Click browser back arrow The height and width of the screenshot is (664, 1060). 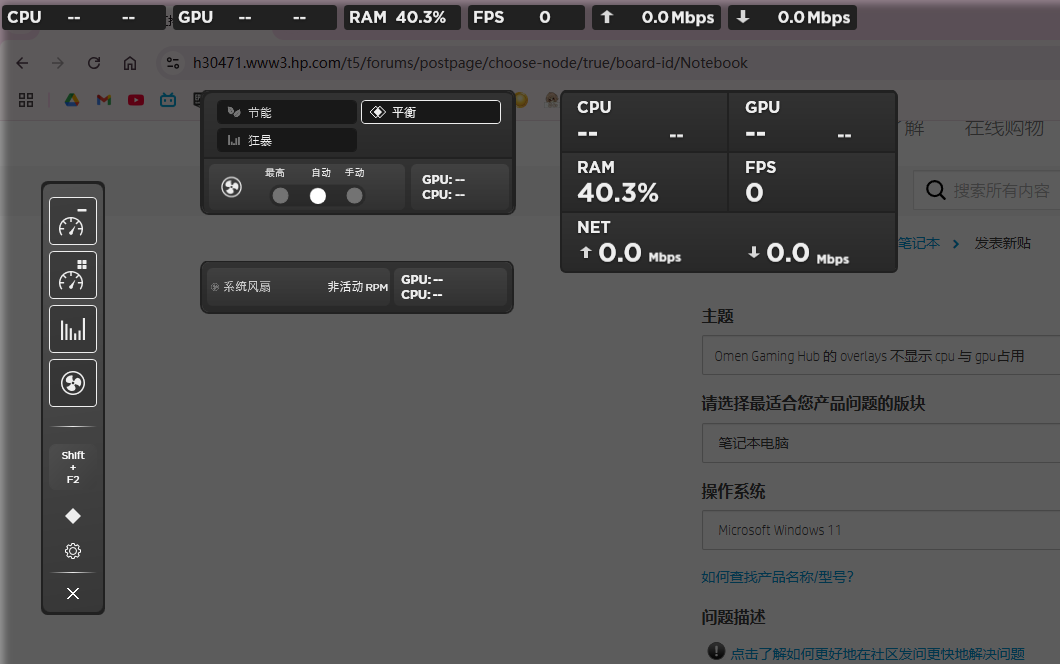(22, 63)
